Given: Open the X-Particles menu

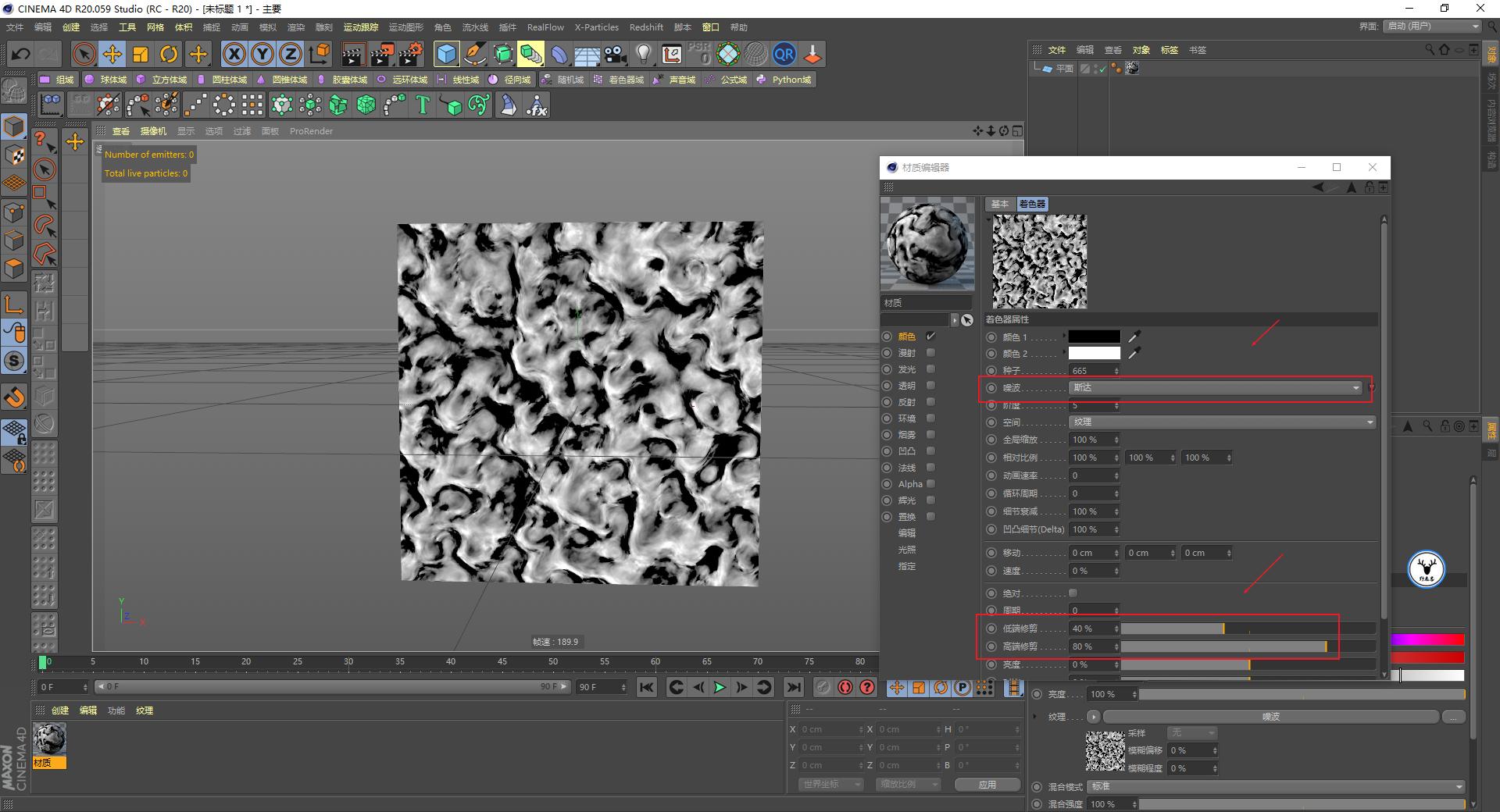Looking at the screenshot, I should (x=596, y=27).
